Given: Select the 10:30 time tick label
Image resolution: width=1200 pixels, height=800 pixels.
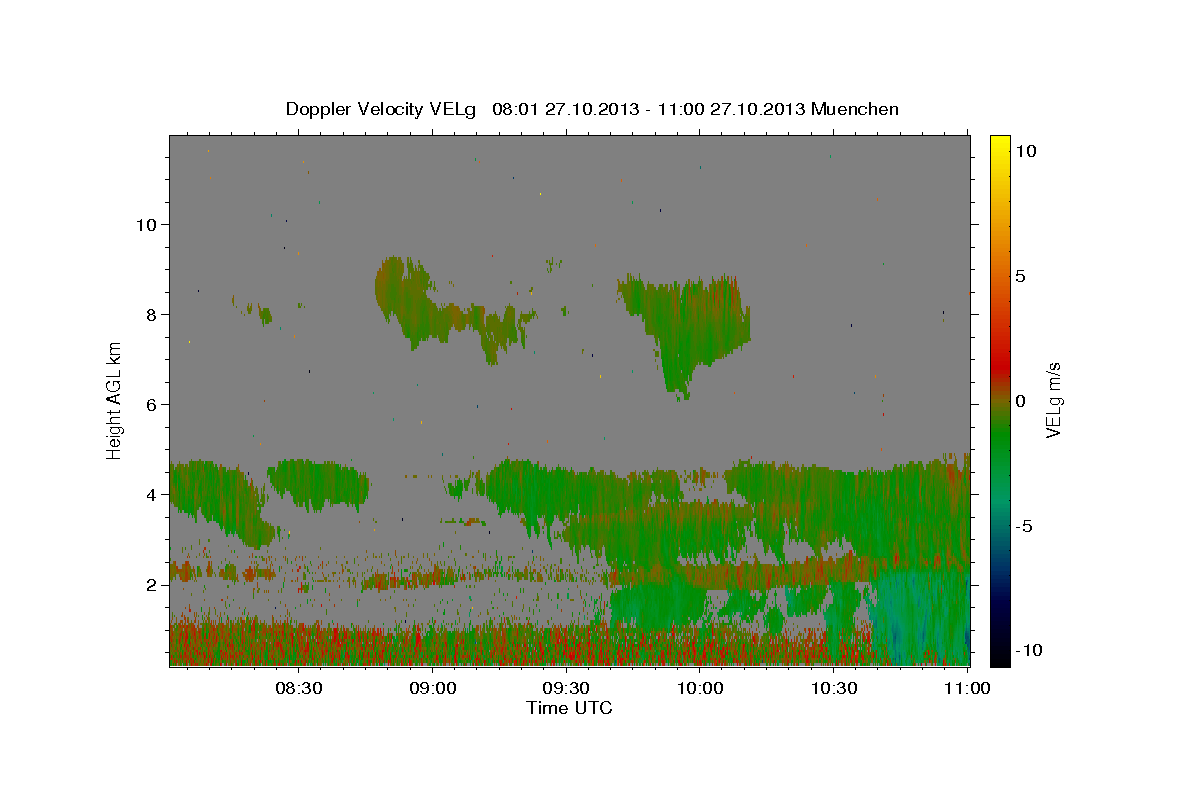Looking at the screenshot, I should coord(834,688).
